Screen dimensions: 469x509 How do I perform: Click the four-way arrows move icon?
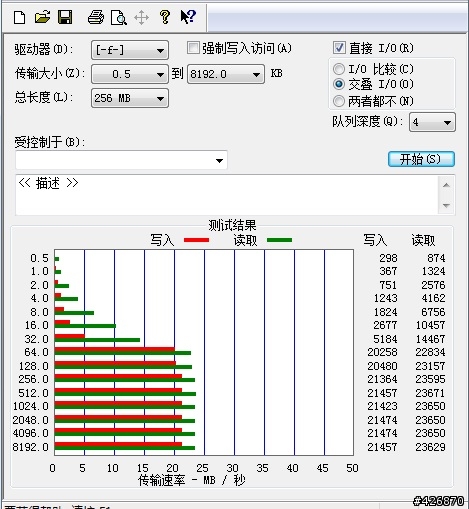coord(141,18)
